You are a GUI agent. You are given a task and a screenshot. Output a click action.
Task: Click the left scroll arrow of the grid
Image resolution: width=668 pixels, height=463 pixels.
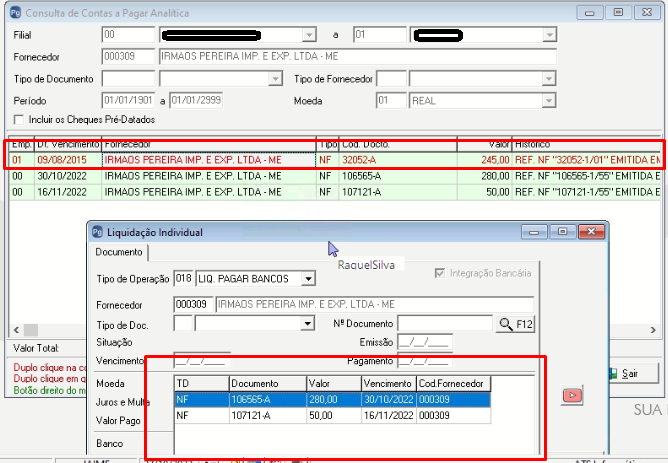tap(17, 330)
